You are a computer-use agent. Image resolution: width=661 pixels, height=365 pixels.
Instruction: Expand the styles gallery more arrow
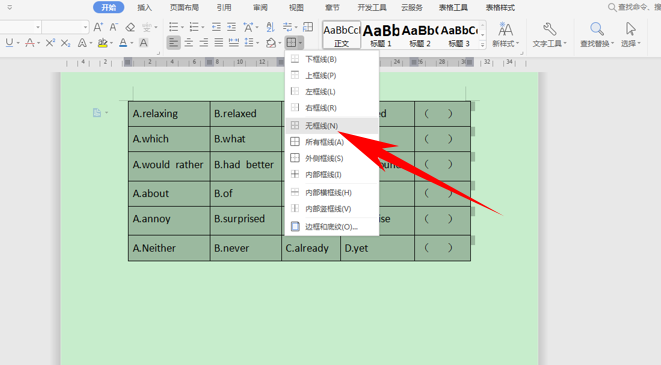(x=483, y=44)
